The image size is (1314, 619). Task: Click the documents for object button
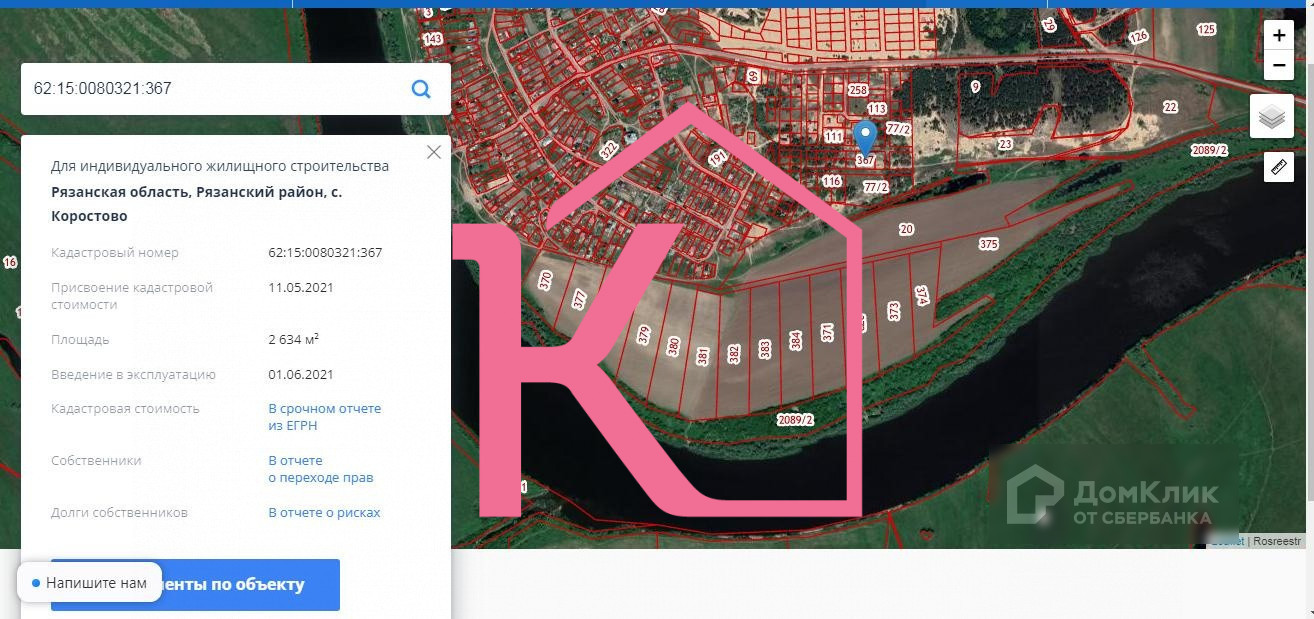196,585
